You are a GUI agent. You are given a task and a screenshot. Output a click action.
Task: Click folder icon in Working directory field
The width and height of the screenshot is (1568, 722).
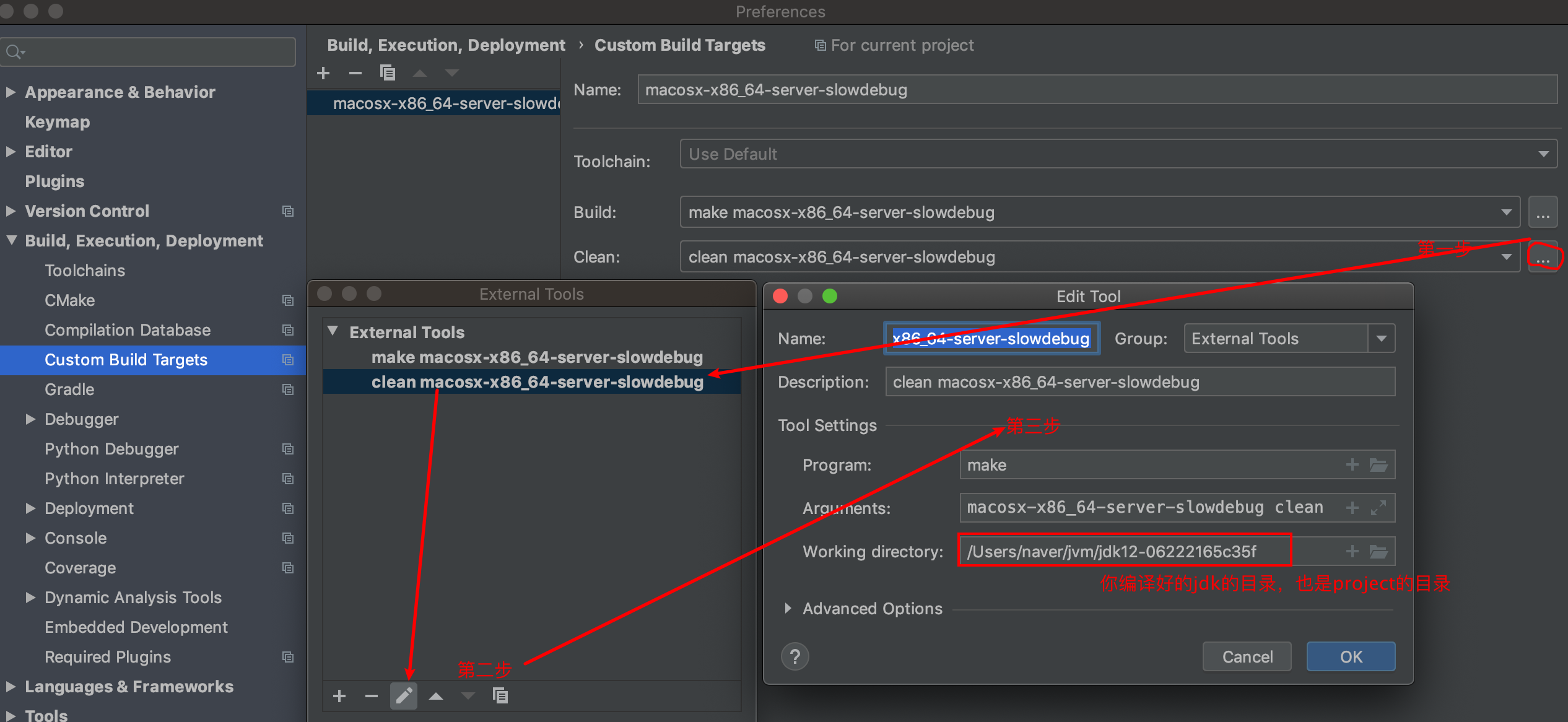(1379, 552)
